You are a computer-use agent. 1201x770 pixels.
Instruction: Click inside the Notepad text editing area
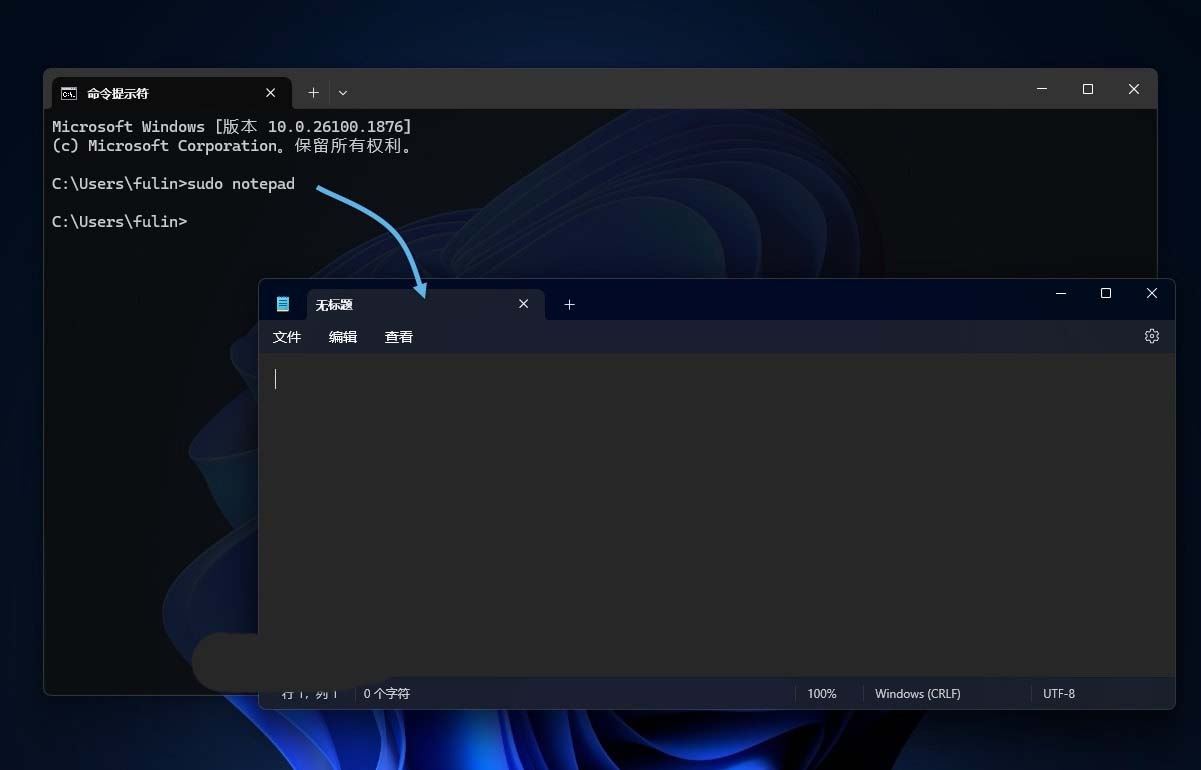click(x=716, y=515)
